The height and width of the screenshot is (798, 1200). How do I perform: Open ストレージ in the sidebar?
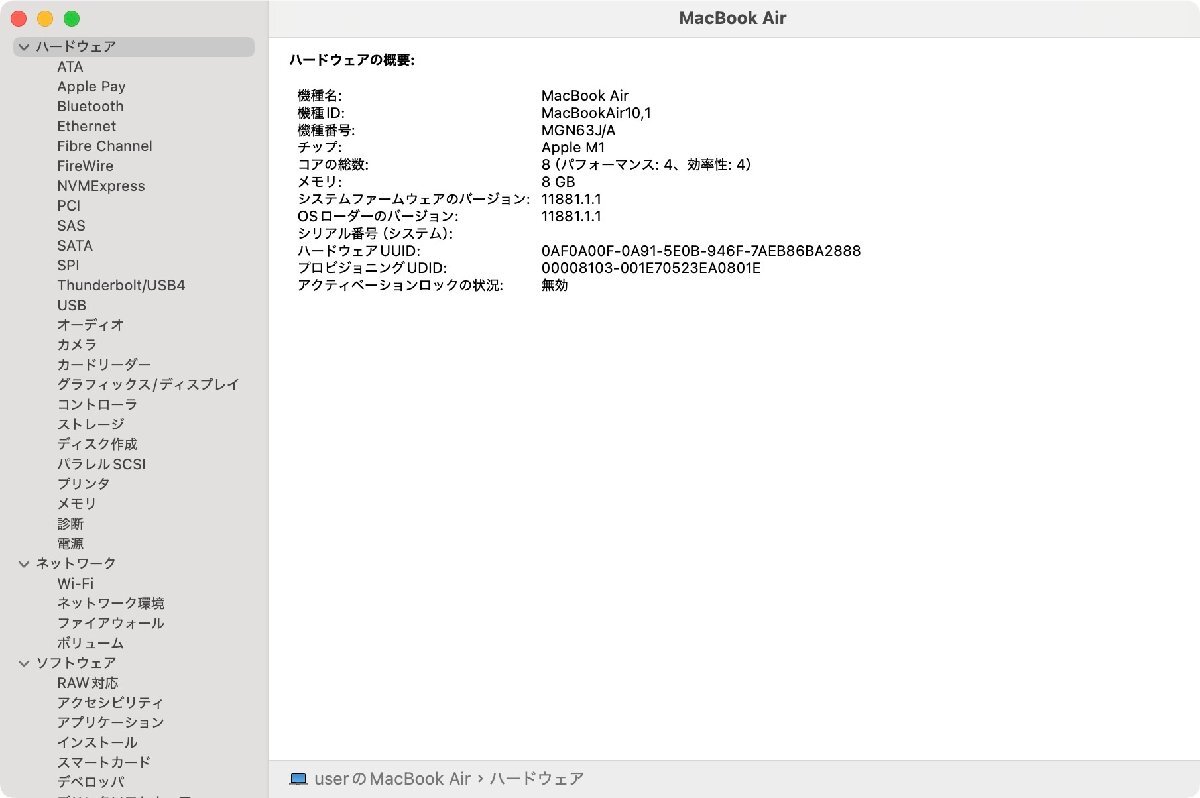tap(90, 424)
